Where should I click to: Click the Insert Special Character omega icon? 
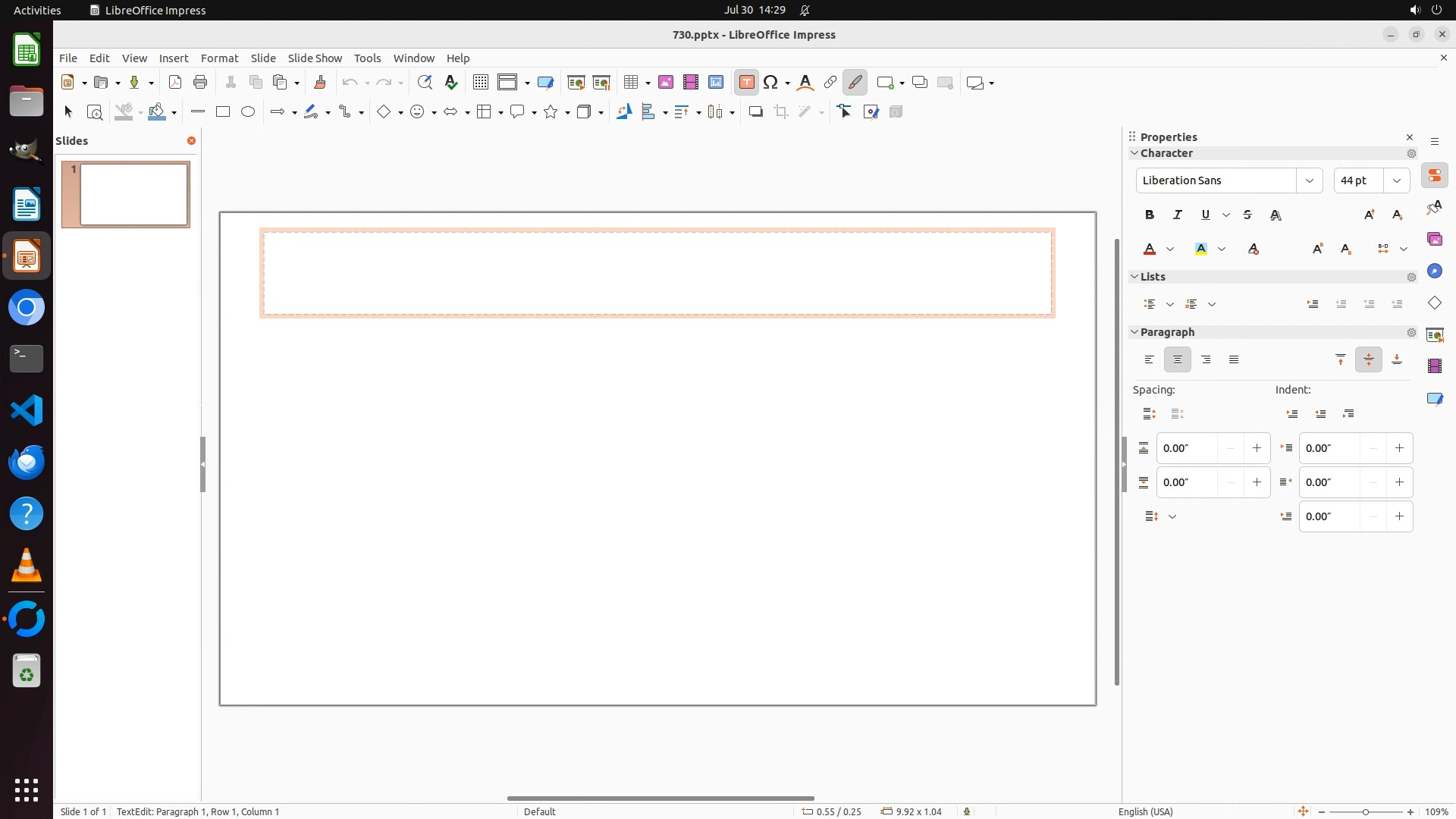coord(771,83)
